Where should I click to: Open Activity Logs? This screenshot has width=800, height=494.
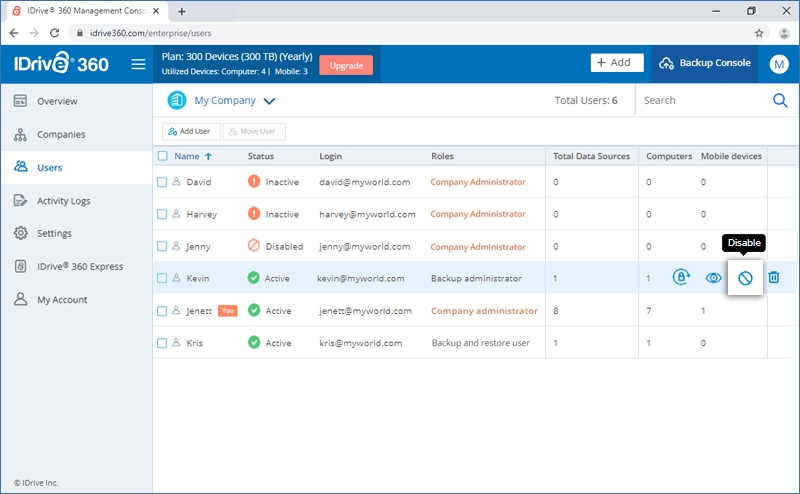point(77,201)
